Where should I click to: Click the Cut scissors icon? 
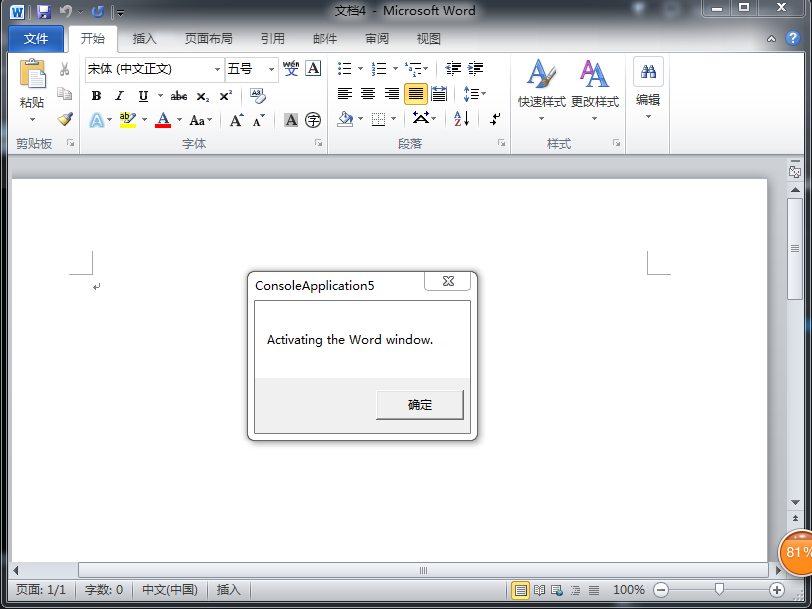pyautogui.click(x=64, y=69)
